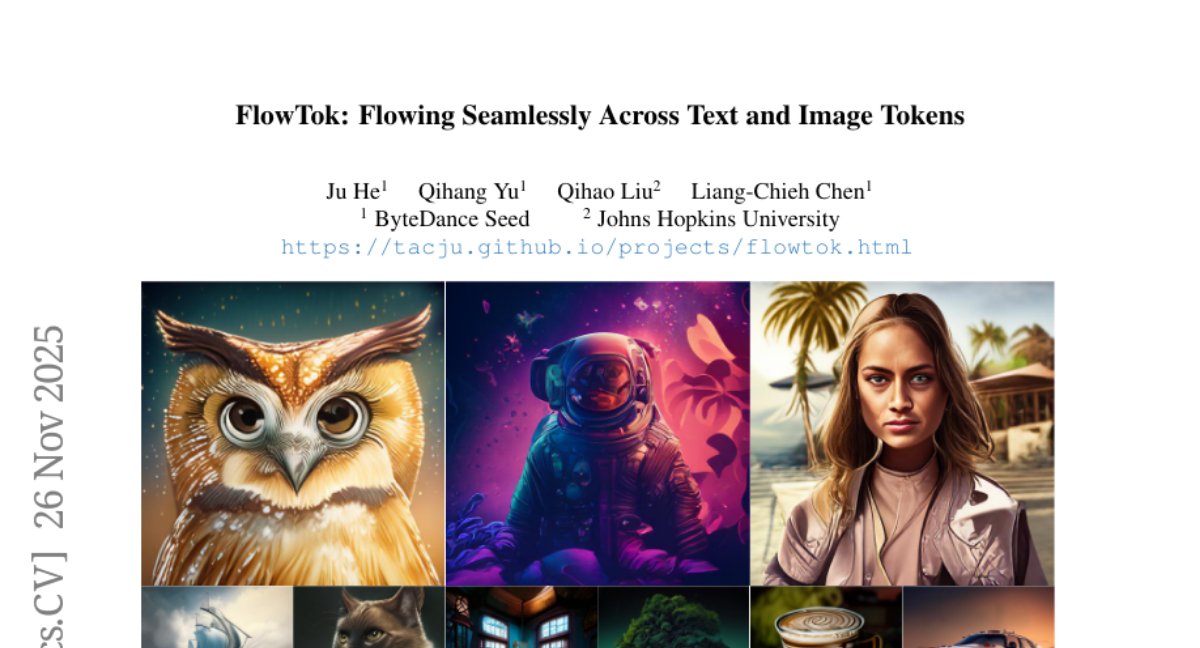Click the FlowTok paper title

pyautogui.click(x=600, y=116)
